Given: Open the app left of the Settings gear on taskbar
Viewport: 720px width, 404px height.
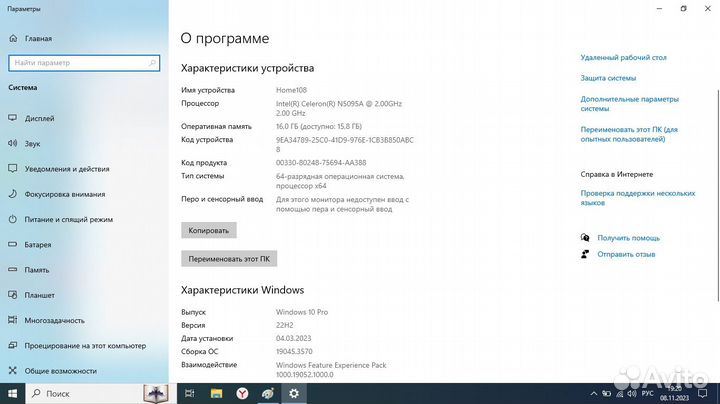Looking at the screenshot, I should 268,393.
